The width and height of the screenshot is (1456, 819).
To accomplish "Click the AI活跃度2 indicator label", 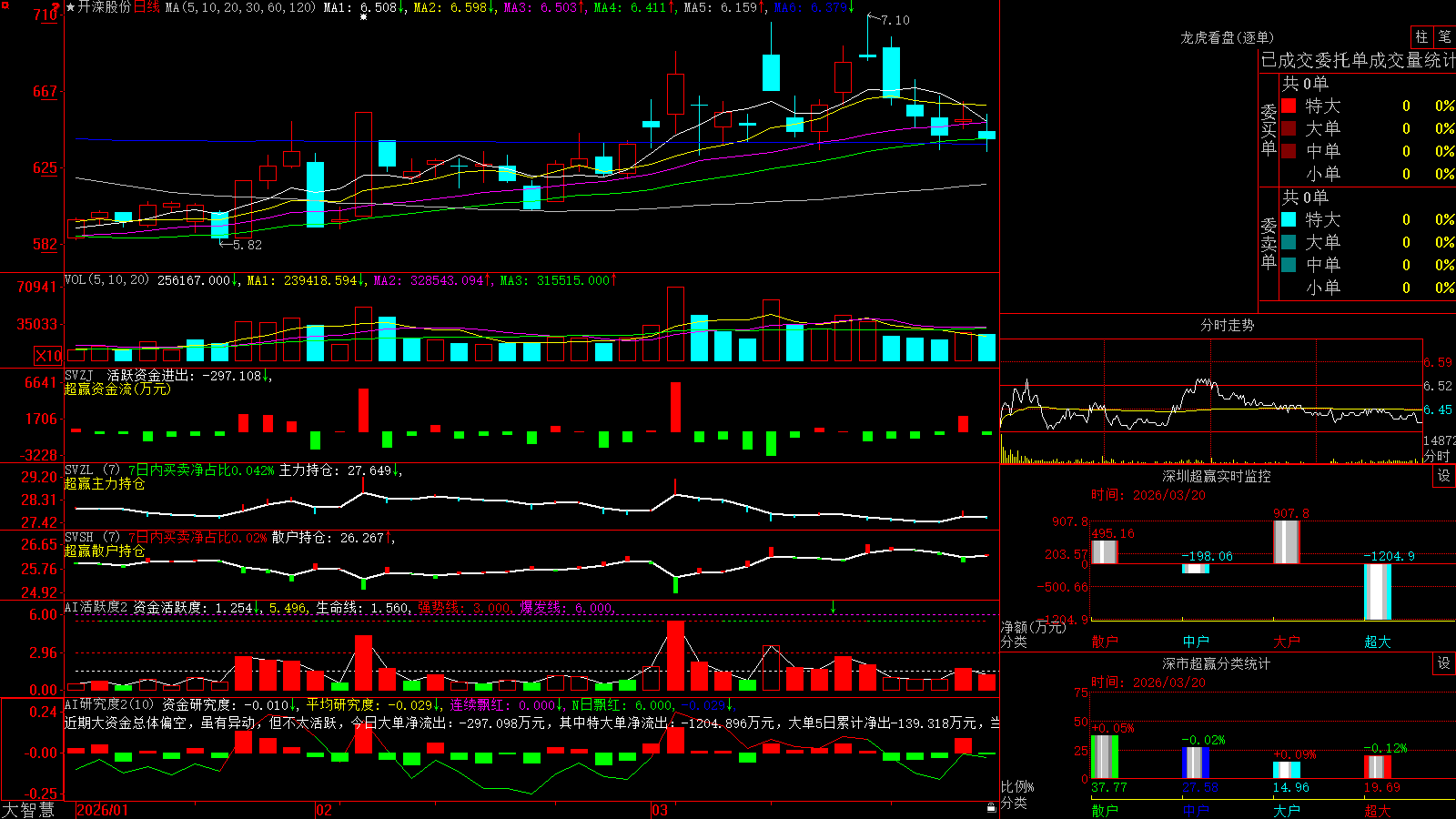I will click(96, 607).
